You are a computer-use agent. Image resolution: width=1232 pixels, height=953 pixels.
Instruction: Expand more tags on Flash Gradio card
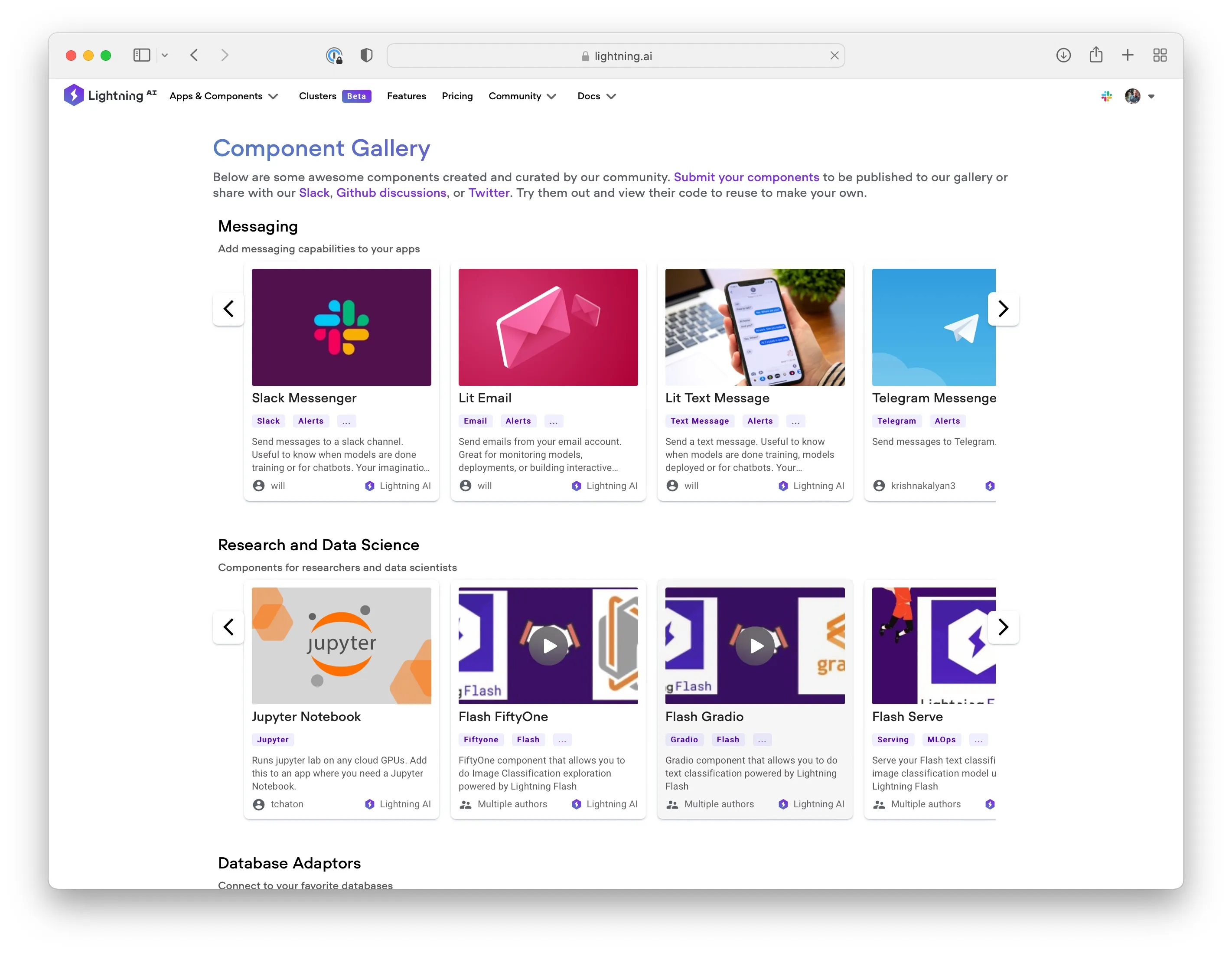click(x=762, y=740)
